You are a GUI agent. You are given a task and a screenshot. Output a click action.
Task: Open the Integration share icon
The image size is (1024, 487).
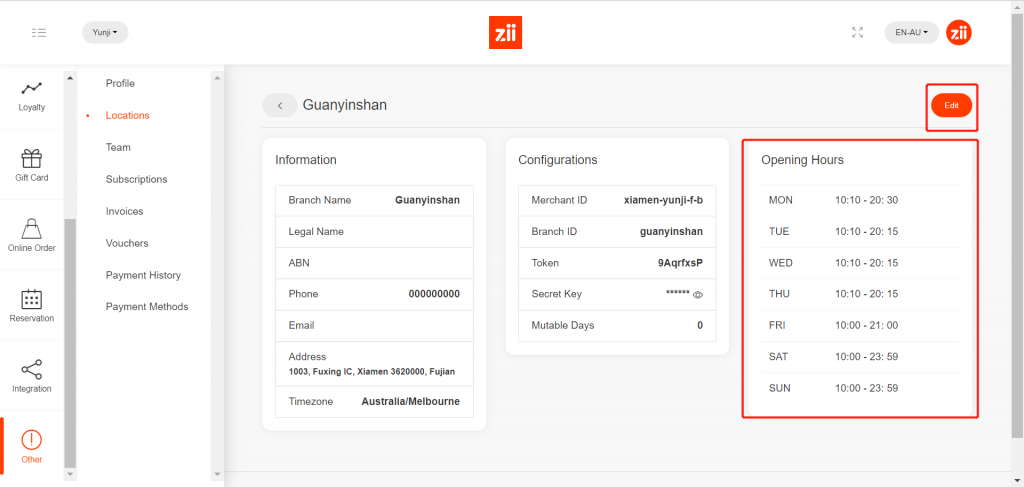(x=31, y=370)
